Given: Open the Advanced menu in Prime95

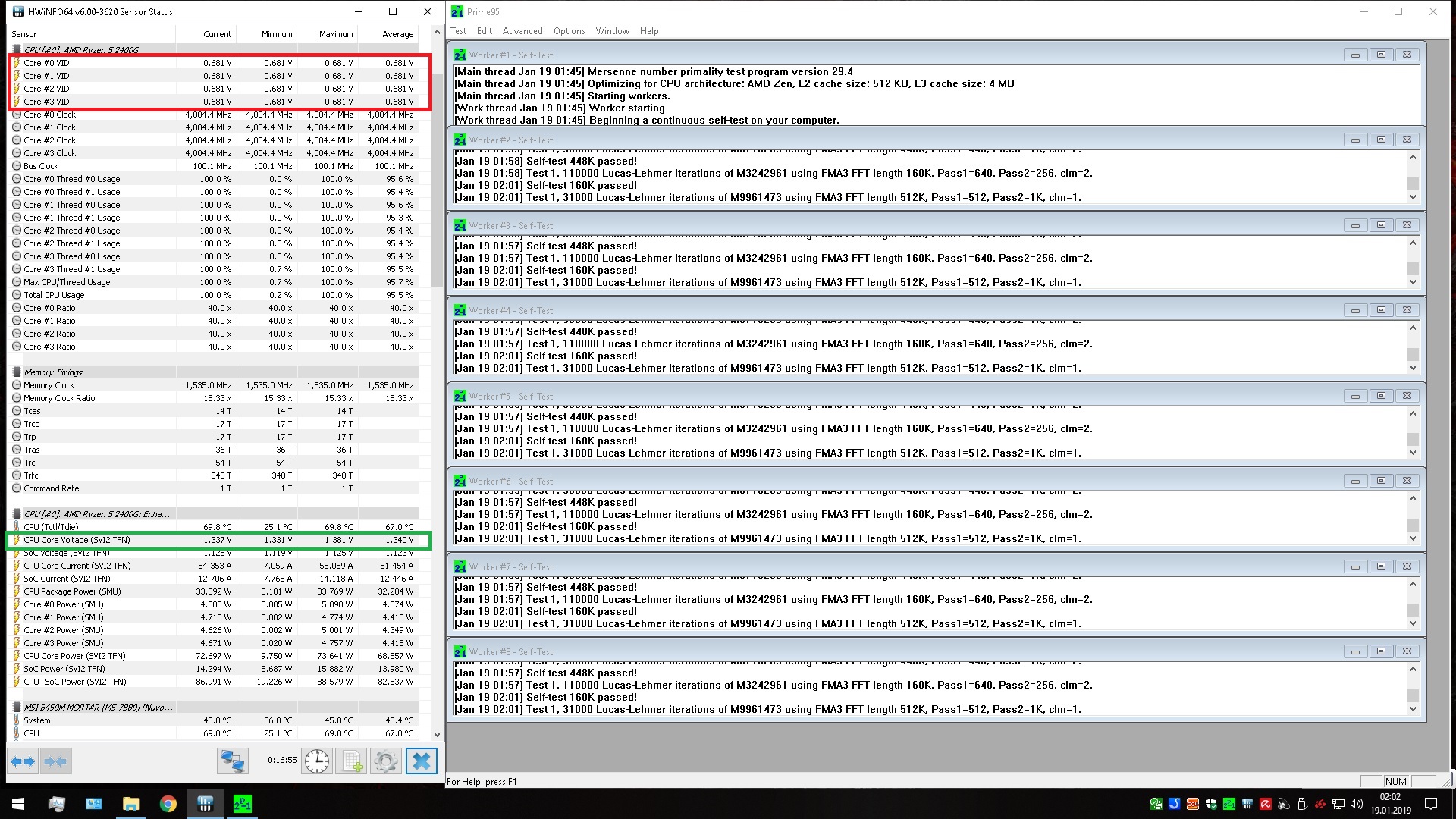Looking at the screenshot, I should pos(522,31).
